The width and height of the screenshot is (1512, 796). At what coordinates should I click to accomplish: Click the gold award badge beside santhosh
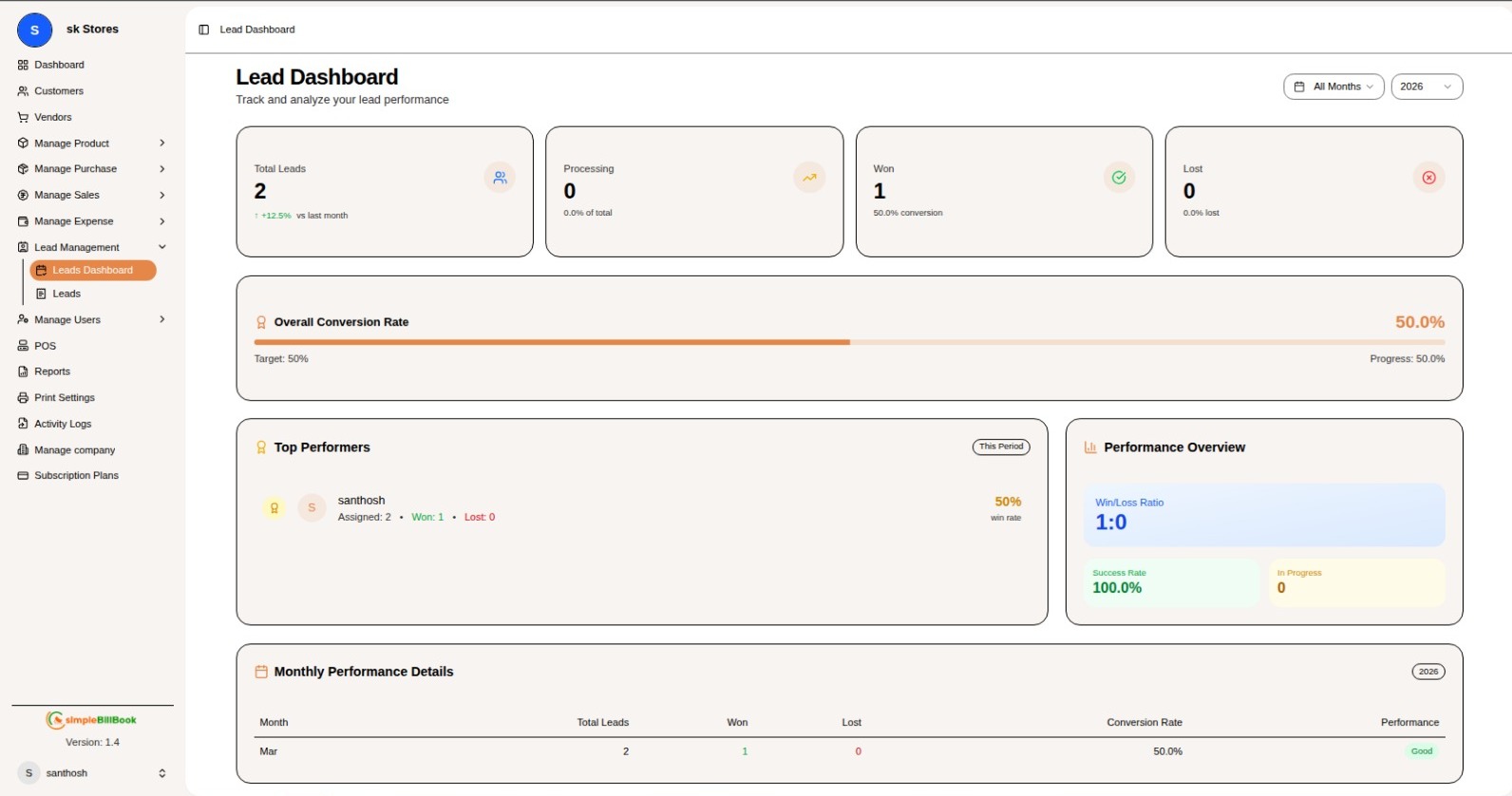(274, 508)
